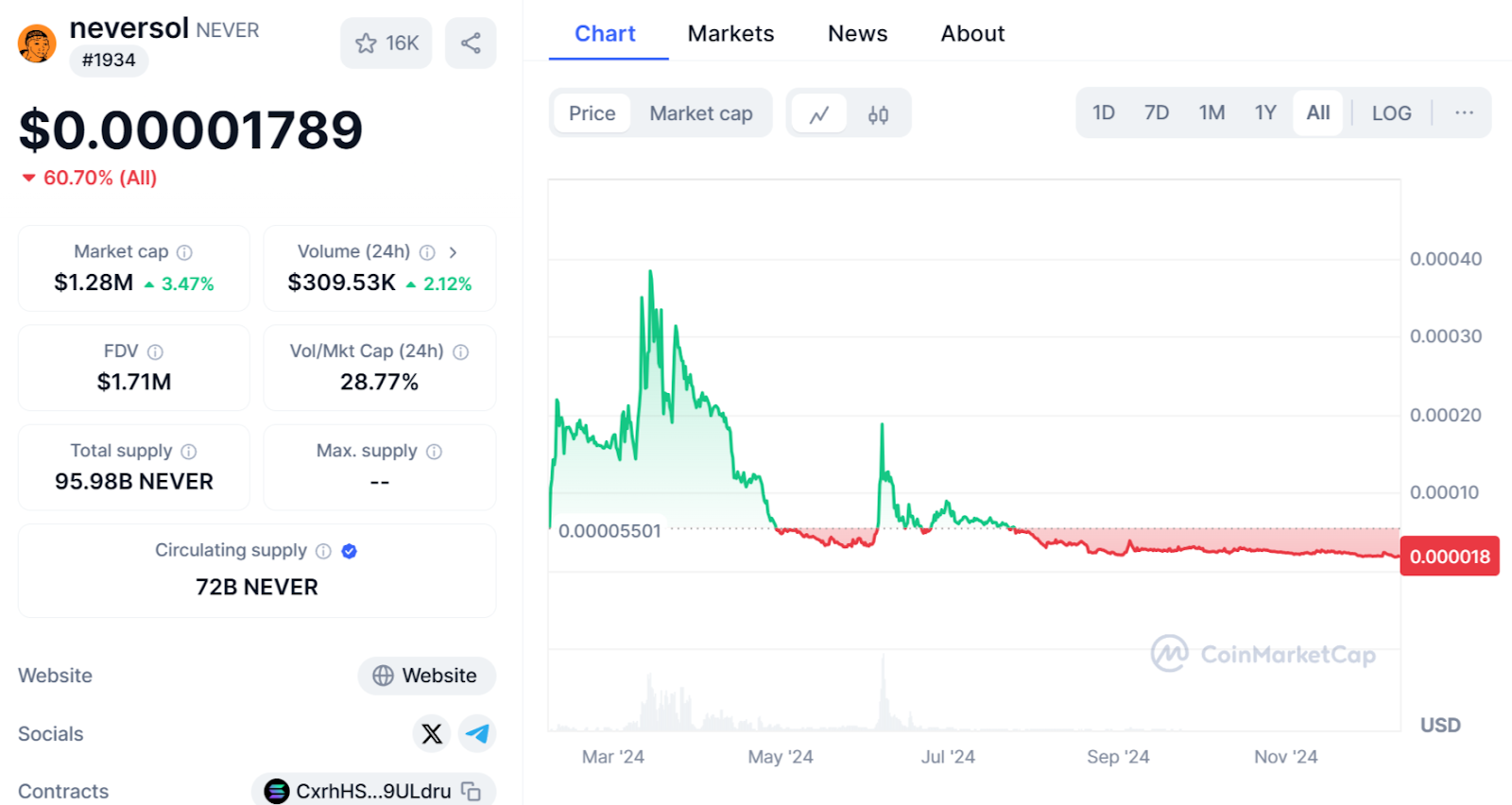This screenshot has width=1512, height=805.
Task: Select the 1Y time range button
Action: coord(1265,113)
